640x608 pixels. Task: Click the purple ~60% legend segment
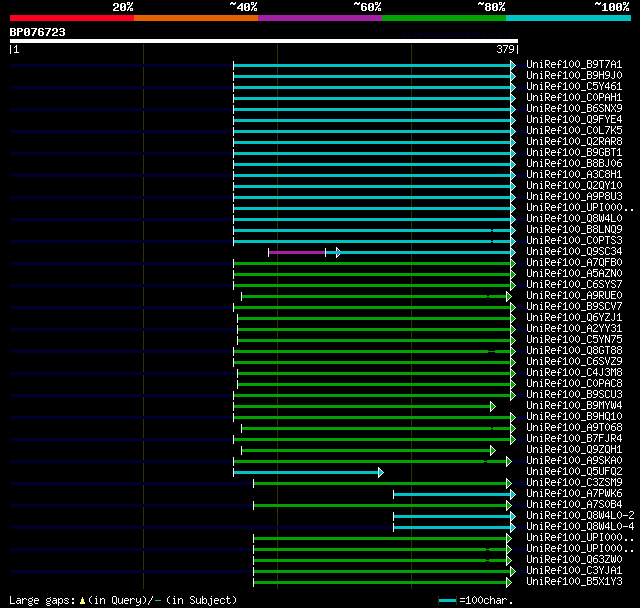[x=320, y=18]
